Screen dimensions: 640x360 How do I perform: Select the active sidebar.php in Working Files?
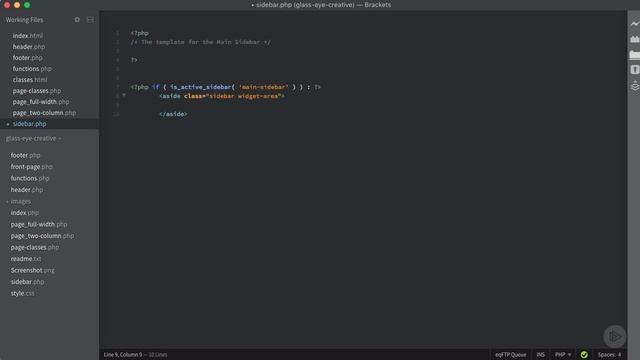coord(29,124)
